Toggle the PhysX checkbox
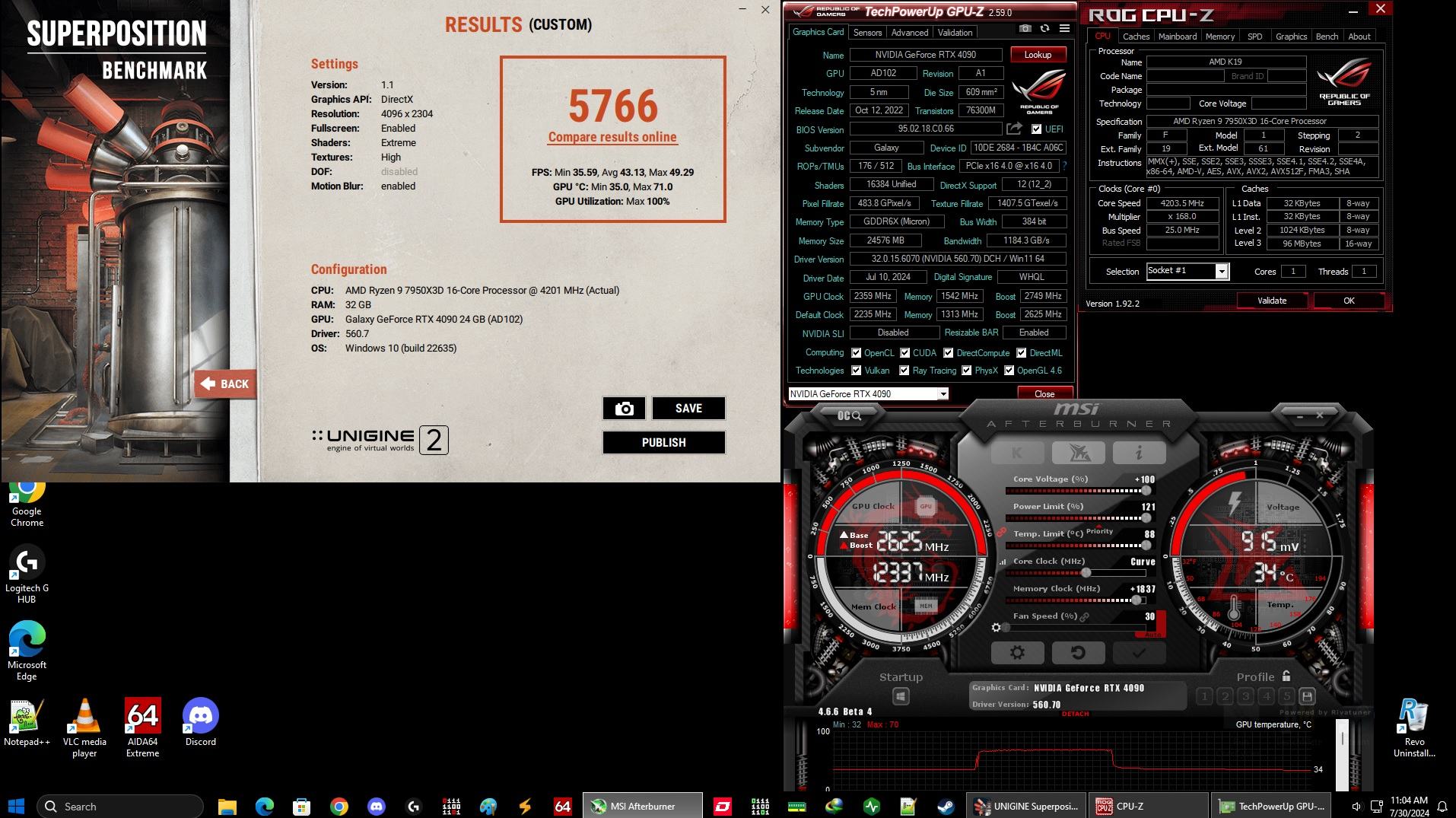 pyautogui.click(x=967, y=371)
